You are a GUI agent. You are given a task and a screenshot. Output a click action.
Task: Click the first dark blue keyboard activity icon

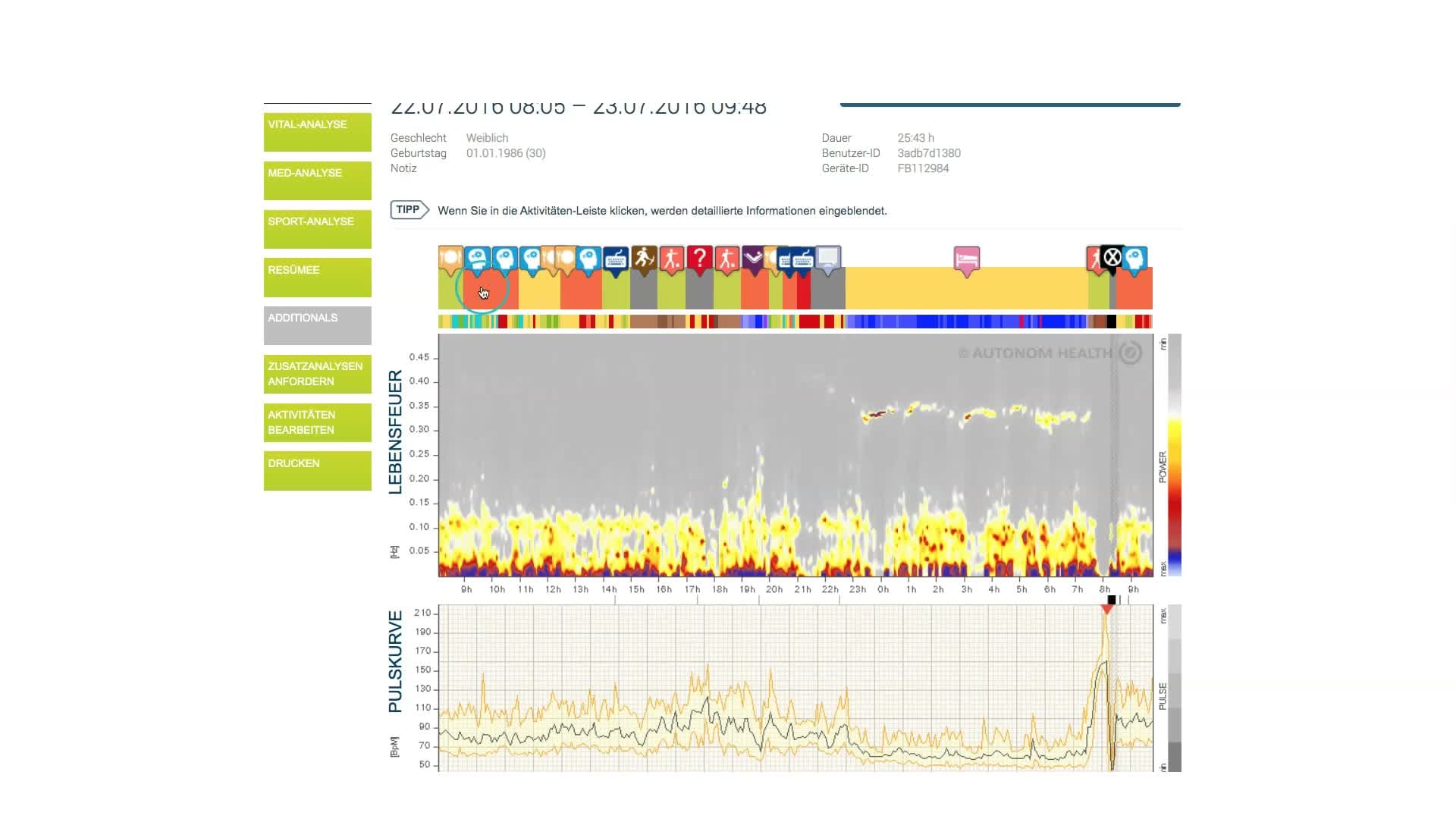coord(615,259)
